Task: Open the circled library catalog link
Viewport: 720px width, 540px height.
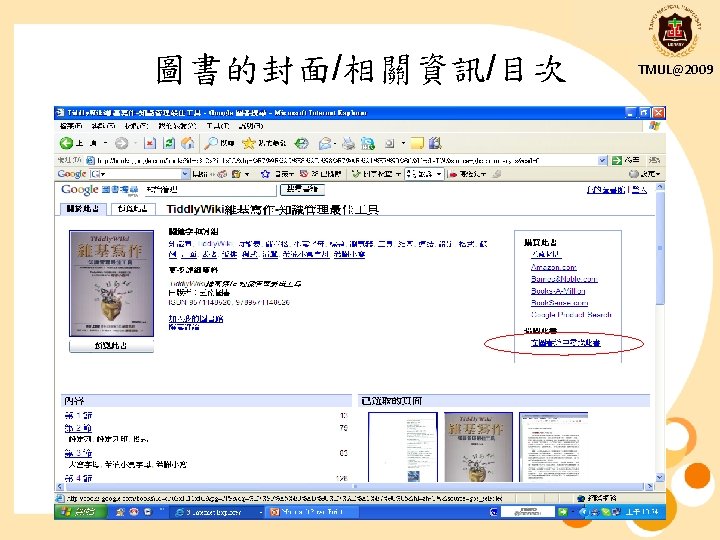Action: click(x=566, y=343)
